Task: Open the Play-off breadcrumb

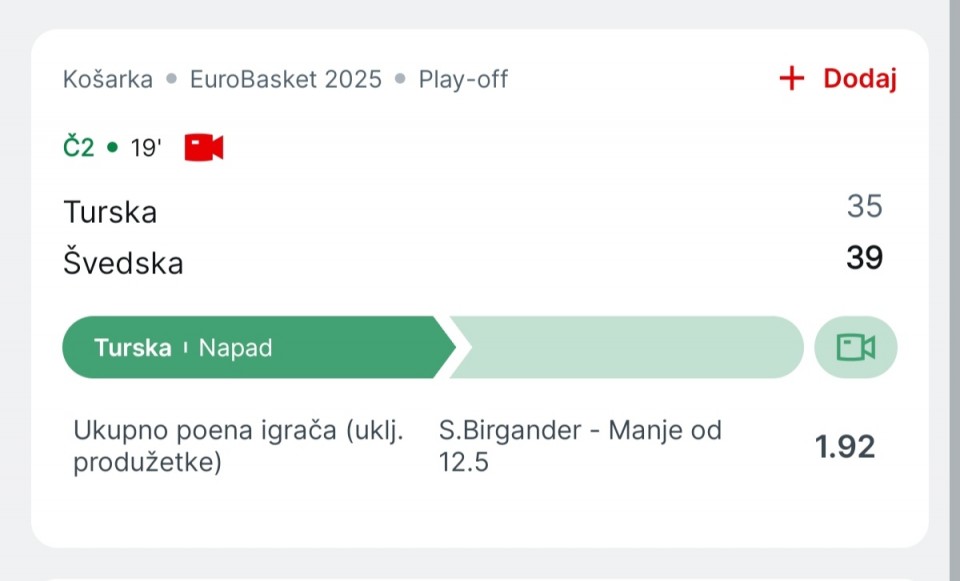Action: pyautogui.click(x=463, y=80)
